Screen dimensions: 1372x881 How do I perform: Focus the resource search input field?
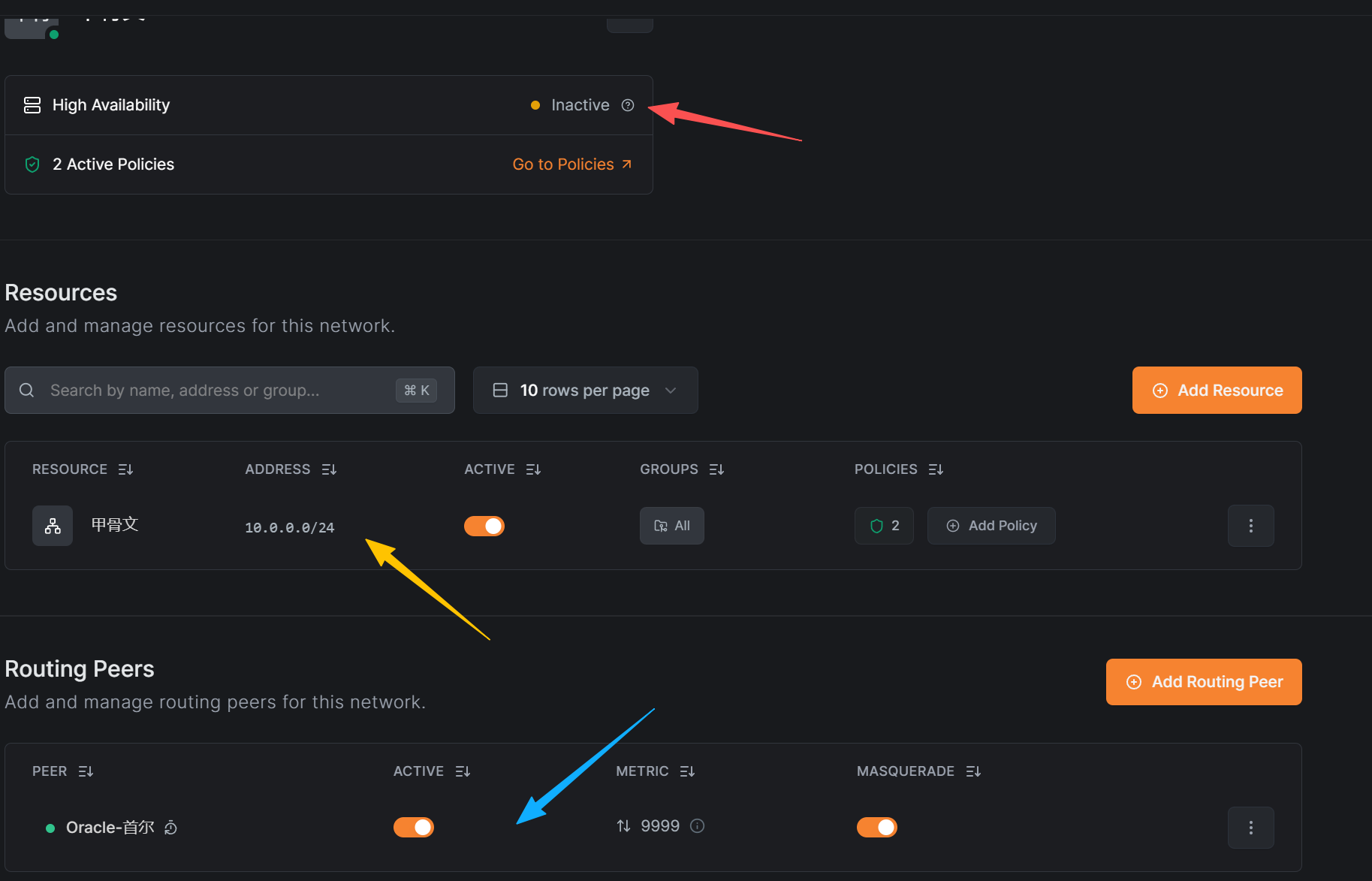[218, 391]
